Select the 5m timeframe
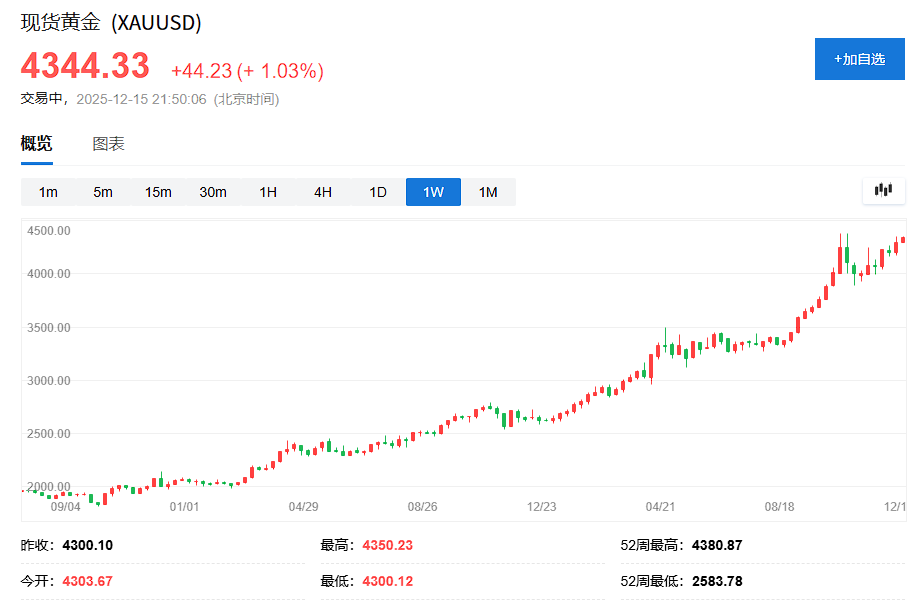 pos(102,191)
